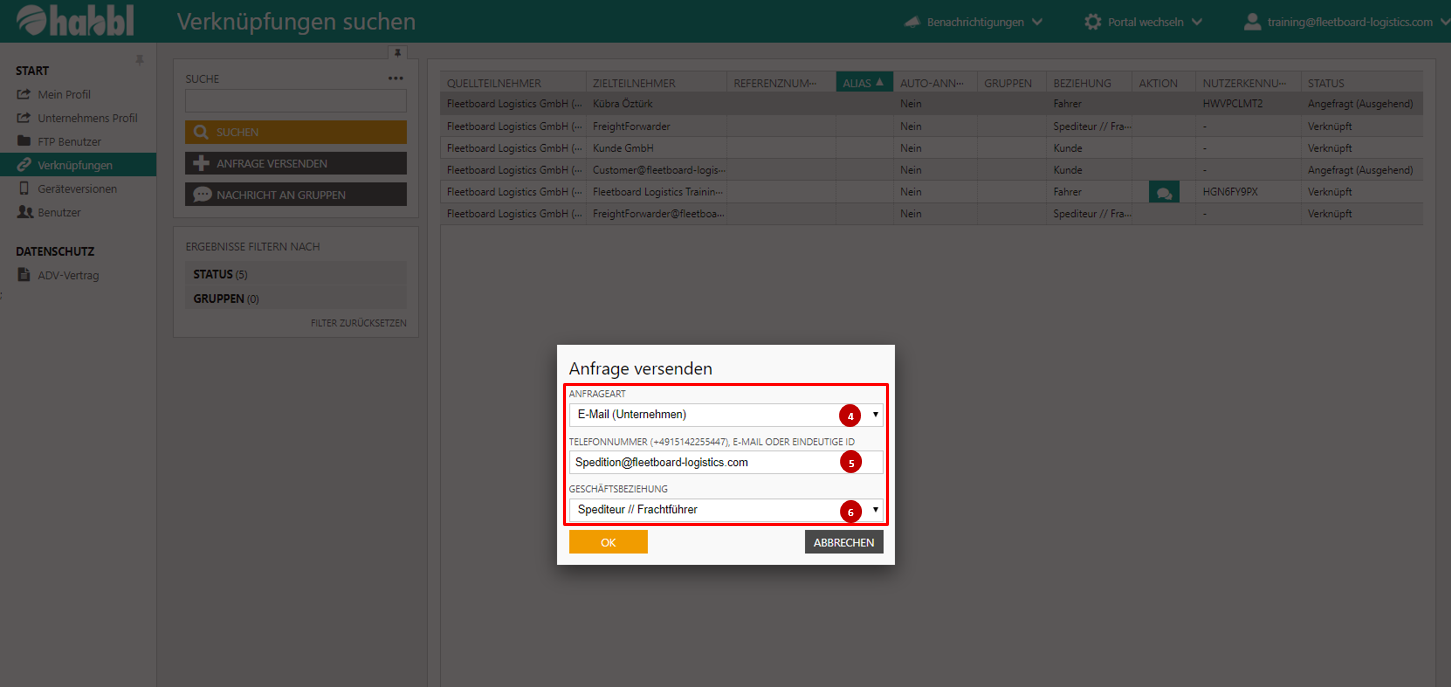
Task: Expand the Benachrichtigungen menu
Action: (x=973, y=22)
